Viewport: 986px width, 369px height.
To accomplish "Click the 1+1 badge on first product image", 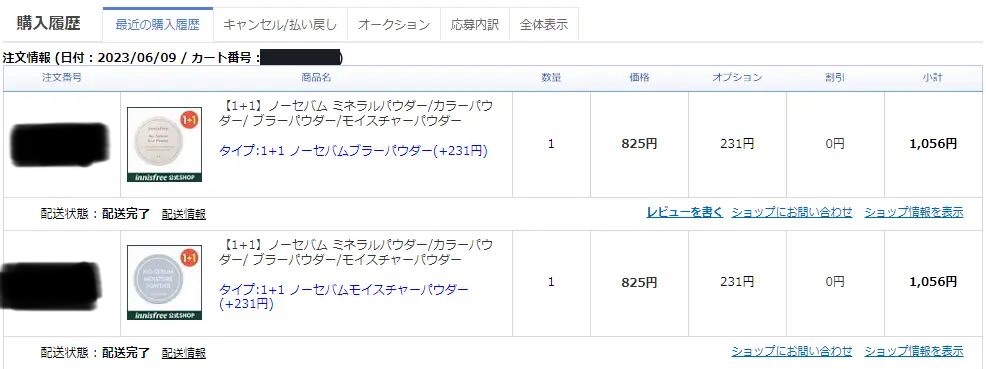I will click(x=190, y=119).
